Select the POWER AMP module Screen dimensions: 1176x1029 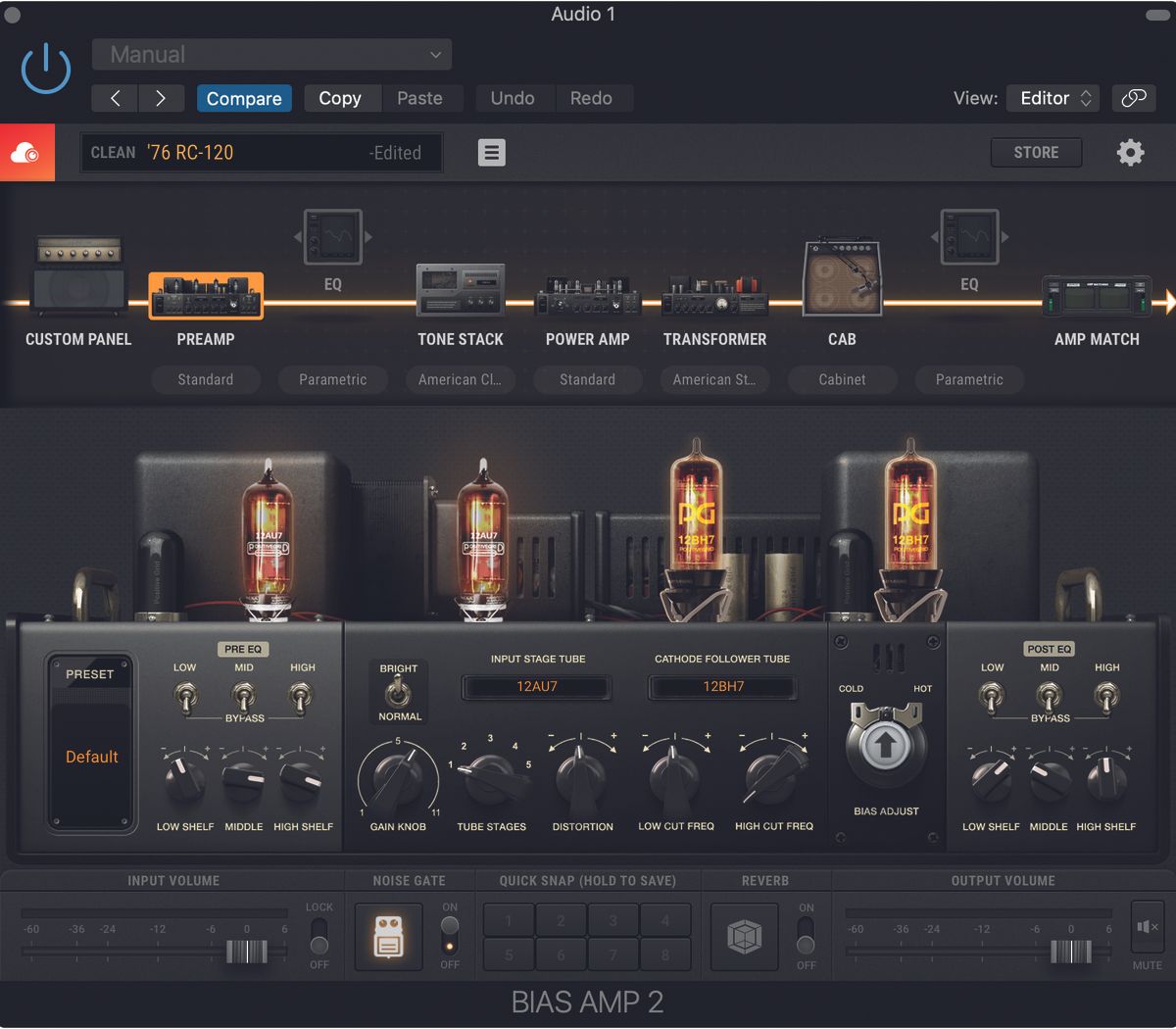coord(587,294)
